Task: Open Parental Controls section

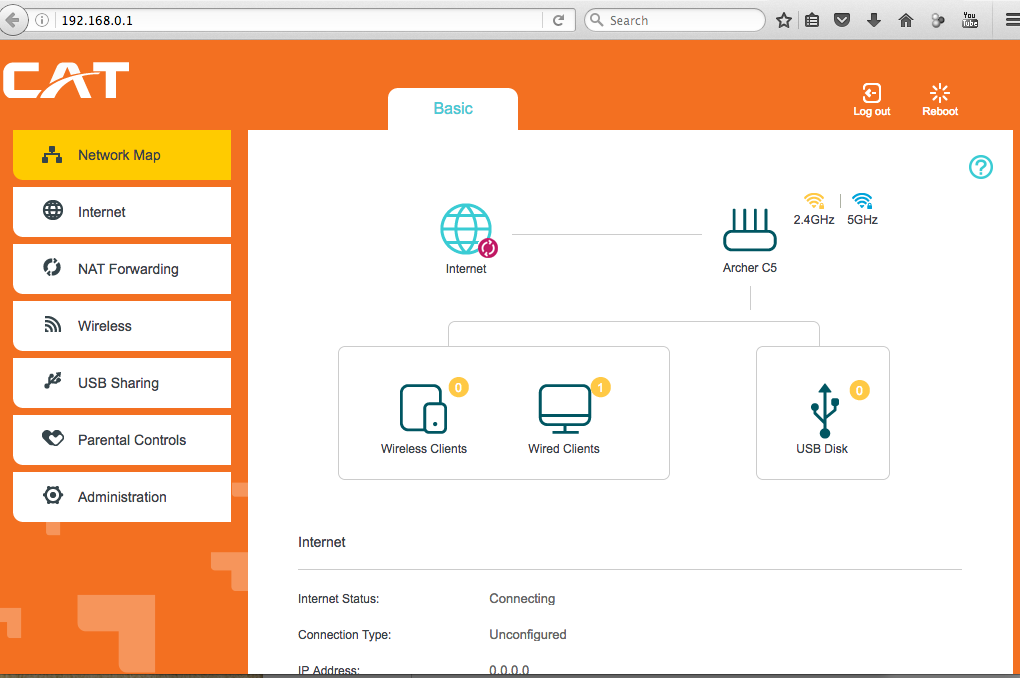Action: [122, 440]
